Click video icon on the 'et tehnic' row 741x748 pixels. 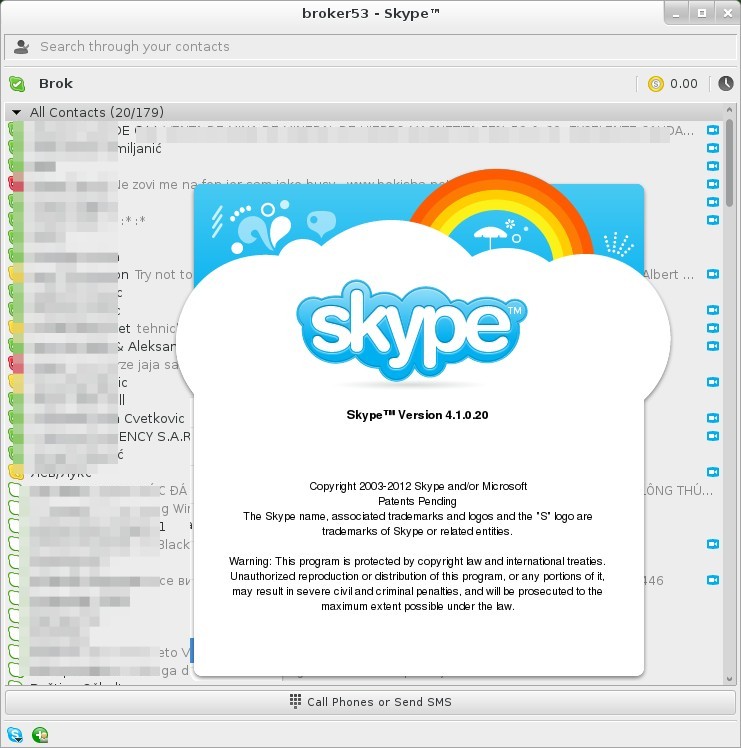[713, 328]
